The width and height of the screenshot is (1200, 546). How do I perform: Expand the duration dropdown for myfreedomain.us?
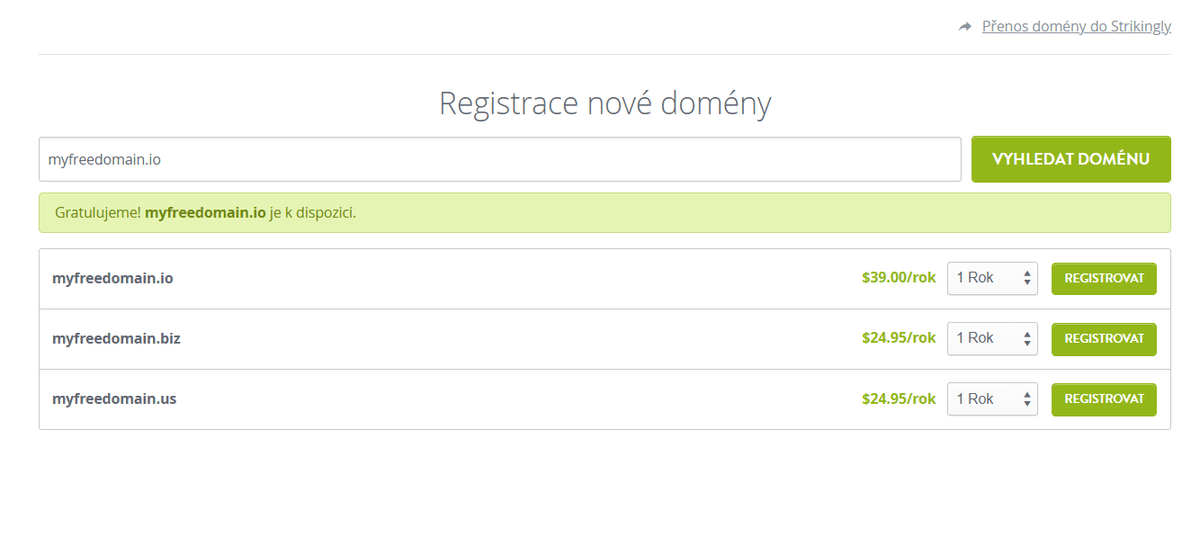point(992,399)
